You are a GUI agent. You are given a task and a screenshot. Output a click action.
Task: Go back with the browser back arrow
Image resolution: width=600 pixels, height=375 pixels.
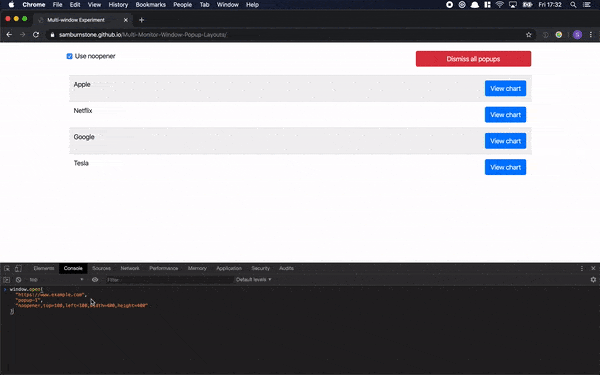(x=9, y=34)
